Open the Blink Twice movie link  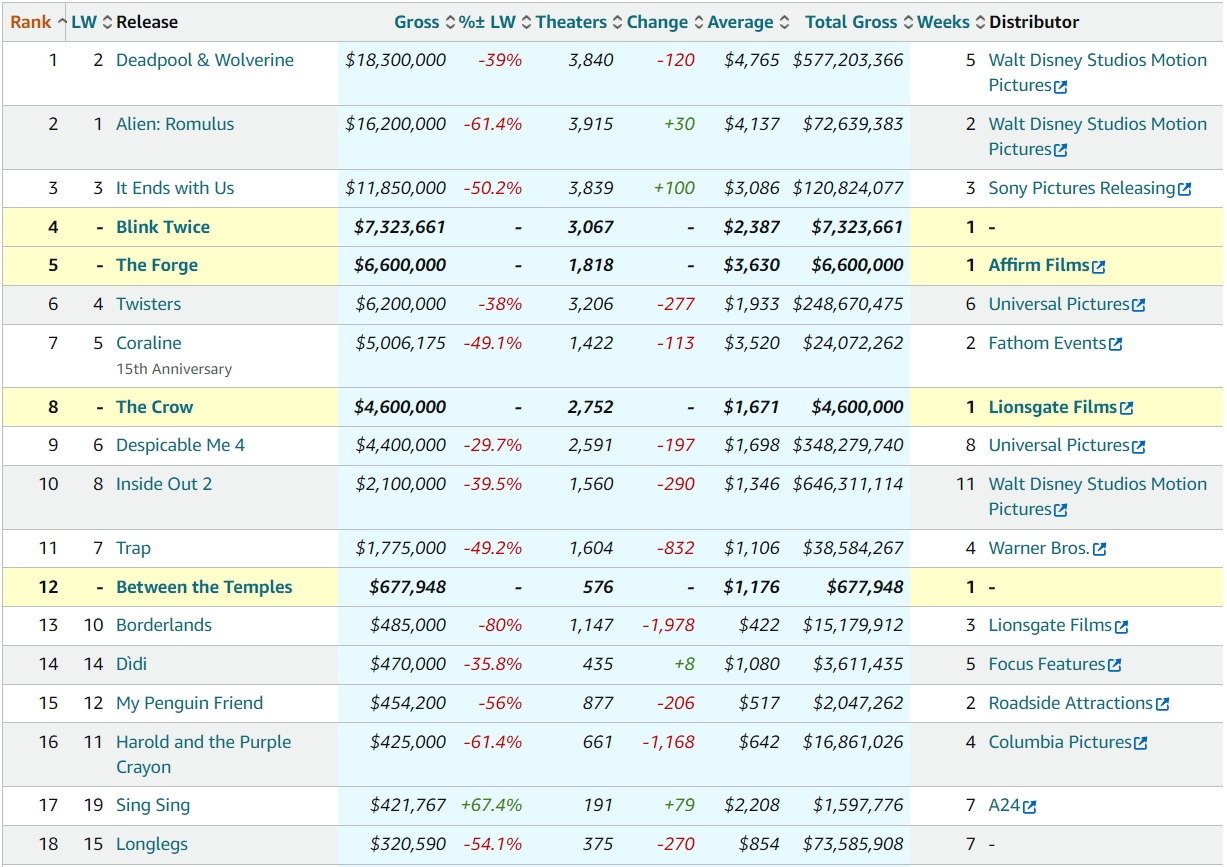163,227
